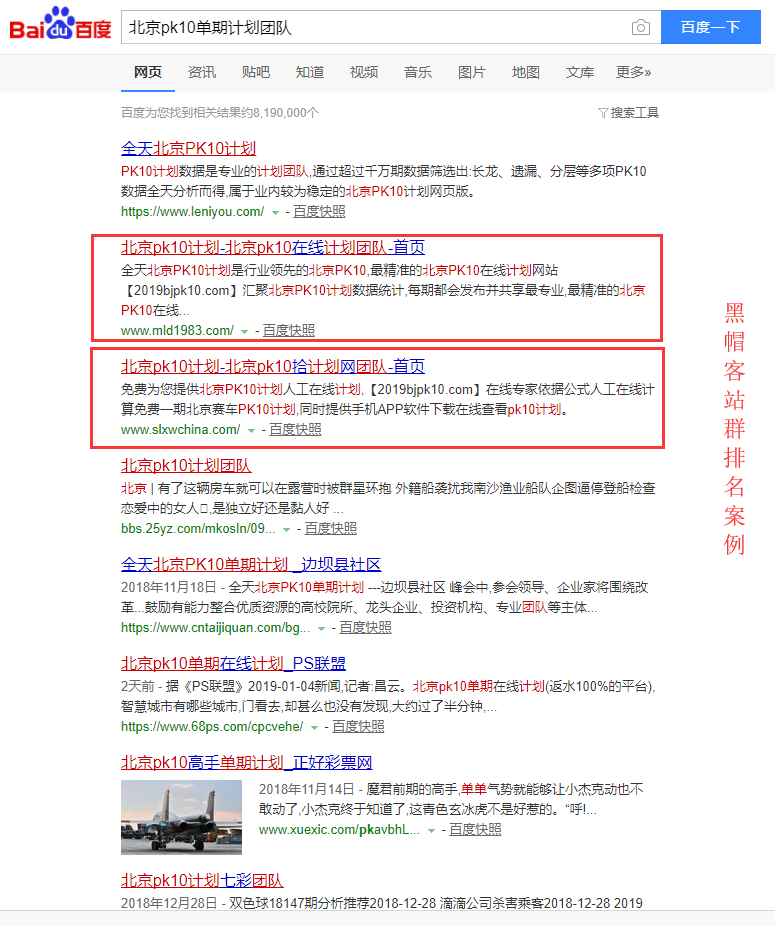Open 百度快照 for xuexic.com result
Screen dimensions: 775x926
pyautogui.click(x=476, y=830)
